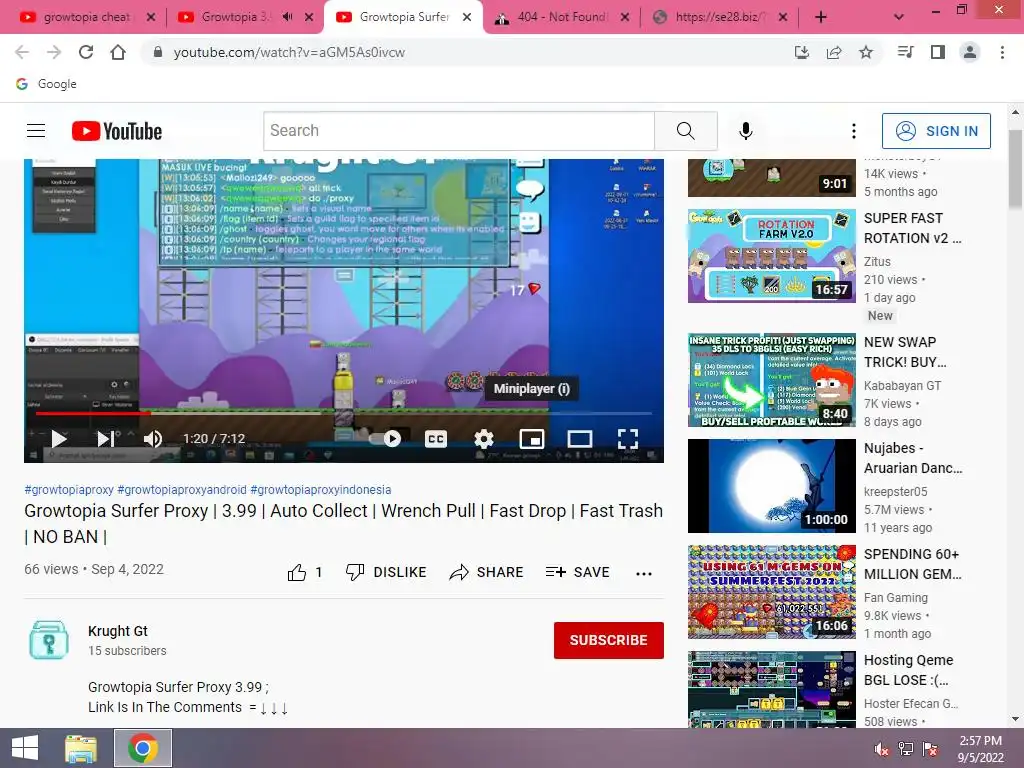Open the Google bookmark
Viewport: 1024px width, 768px height.
tap(46, 84)
